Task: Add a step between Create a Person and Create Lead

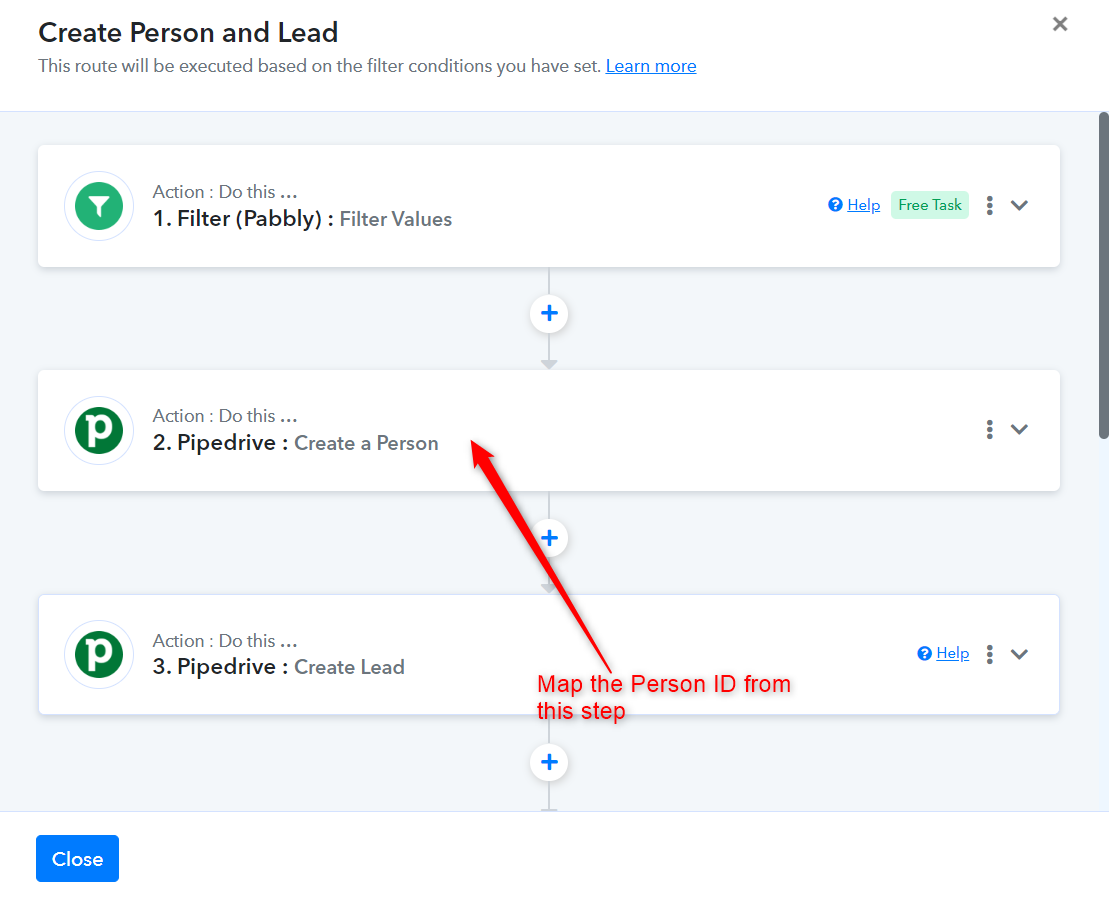Action: (x=549, y=538)
